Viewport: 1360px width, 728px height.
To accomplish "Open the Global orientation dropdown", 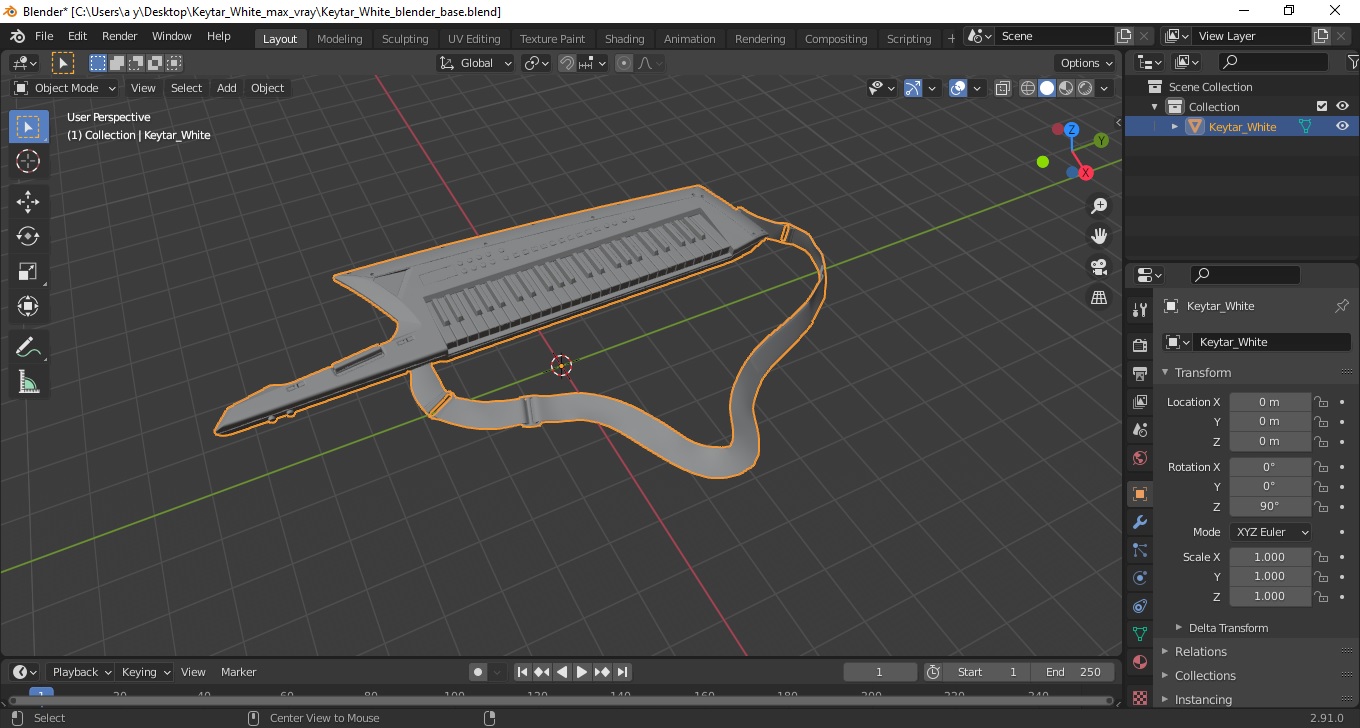I will tap(476, 63).
